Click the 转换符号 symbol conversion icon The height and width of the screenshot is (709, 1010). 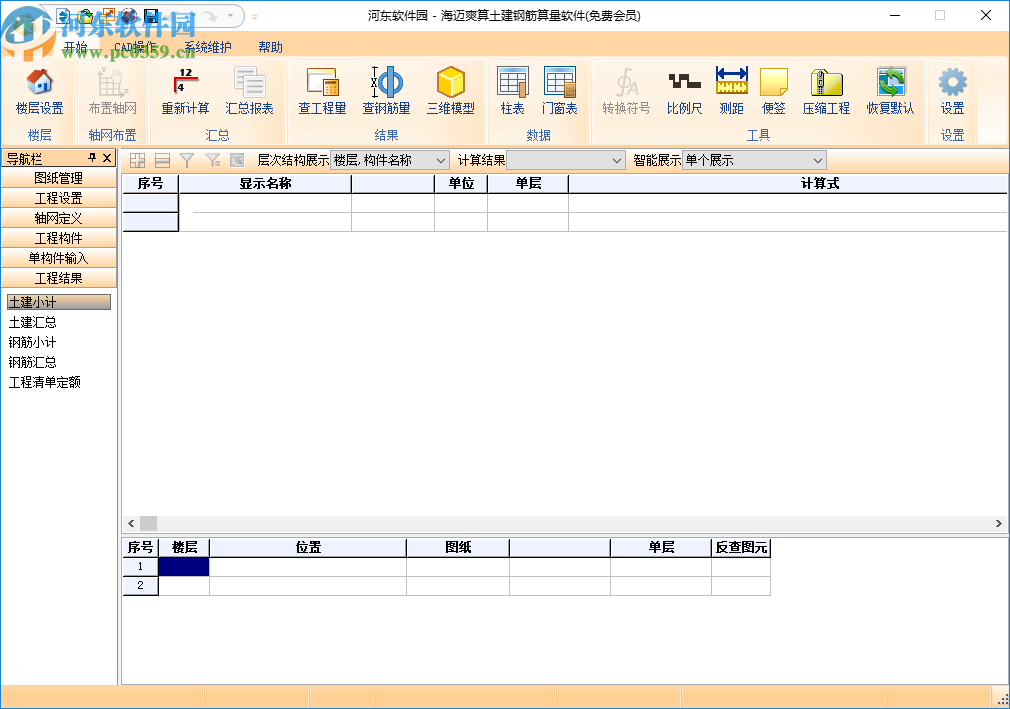click(626, 92)
